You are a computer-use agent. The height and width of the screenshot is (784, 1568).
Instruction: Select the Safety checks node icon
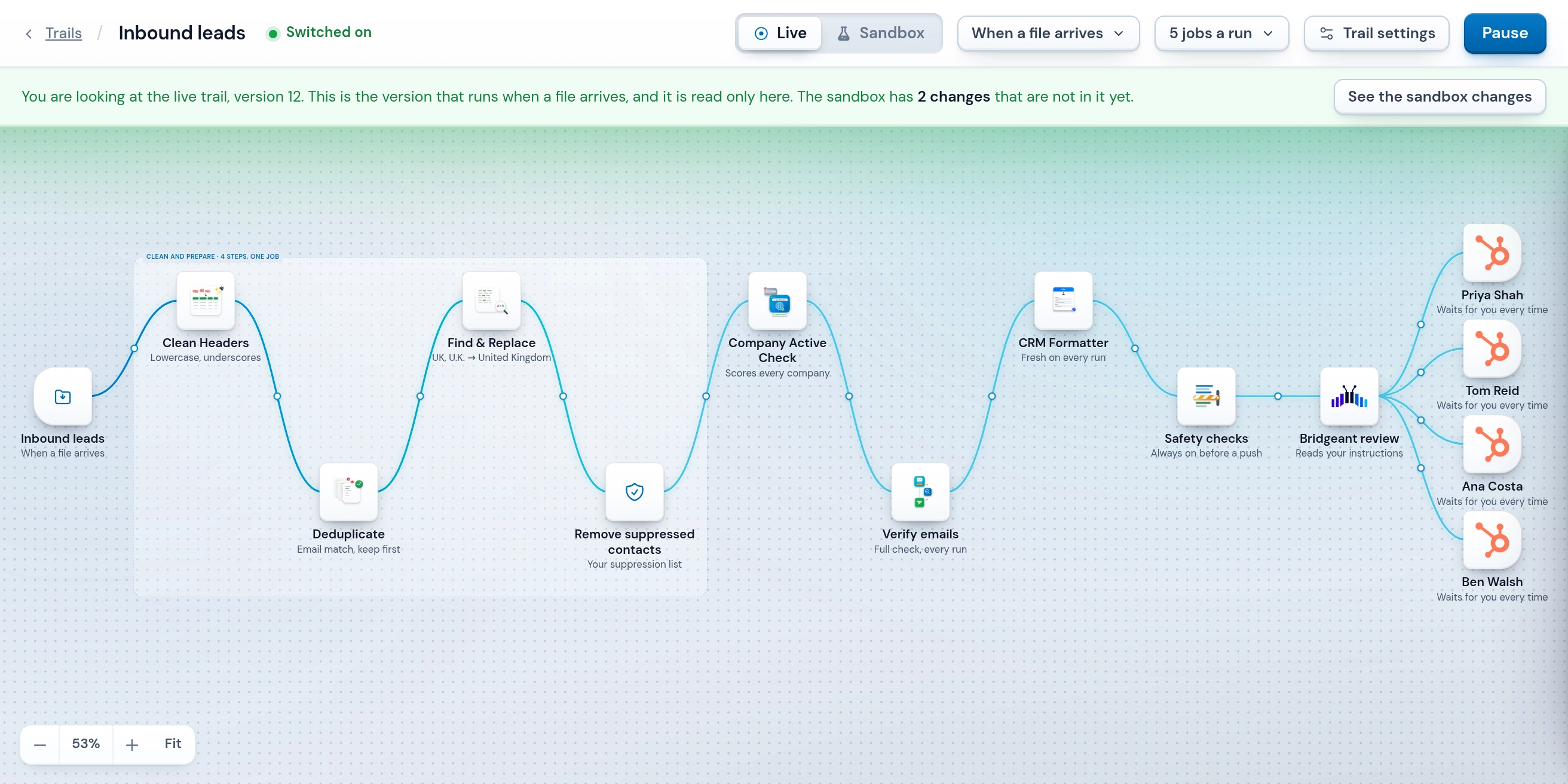coord(1206,396)
